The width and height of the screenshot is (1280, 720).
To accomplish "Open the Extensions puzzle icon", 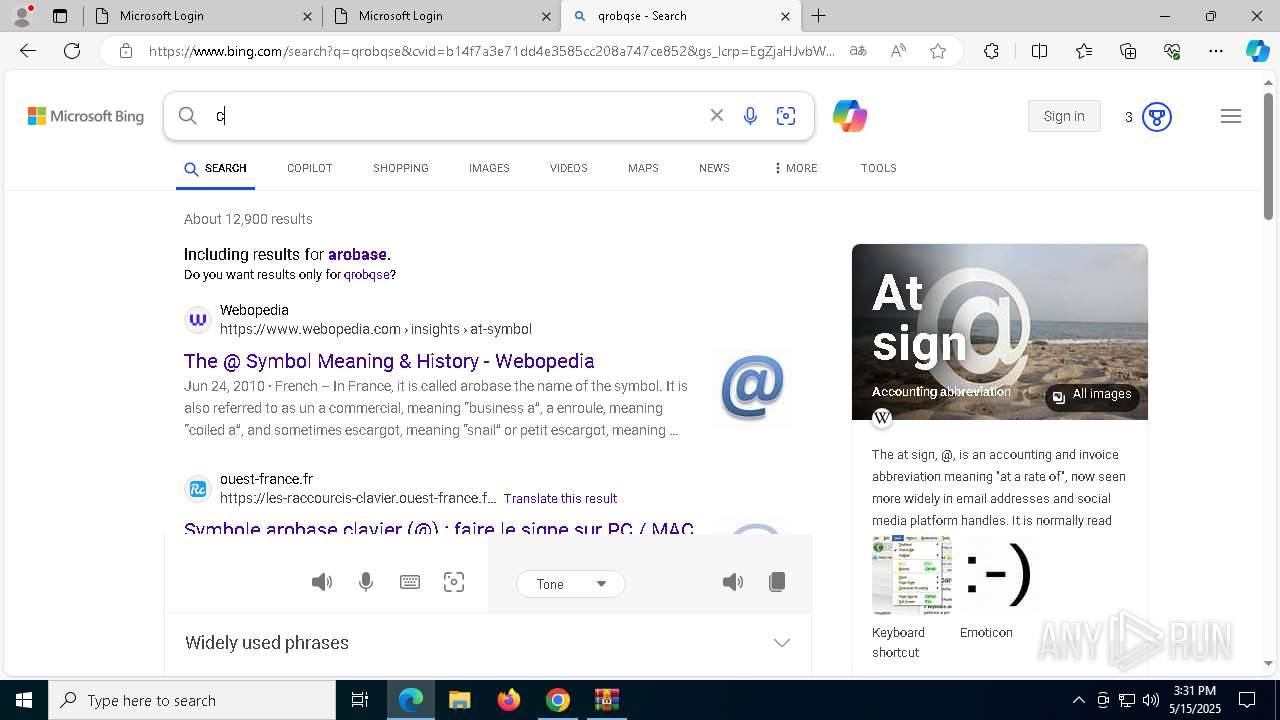I will pyautogui.click(x=991, y=51).
